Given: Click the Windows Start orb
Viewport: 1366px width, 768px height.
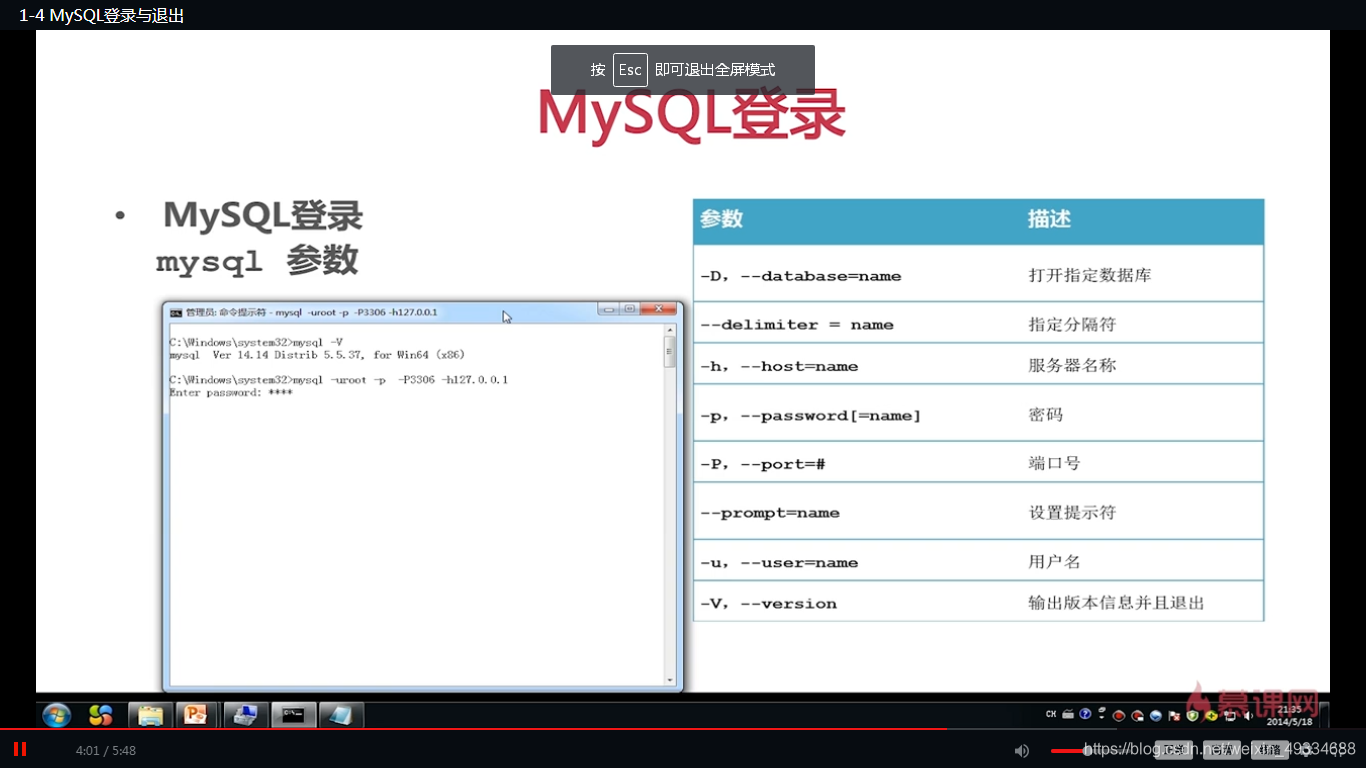Looking at the screenshot, I should (57, 715).
